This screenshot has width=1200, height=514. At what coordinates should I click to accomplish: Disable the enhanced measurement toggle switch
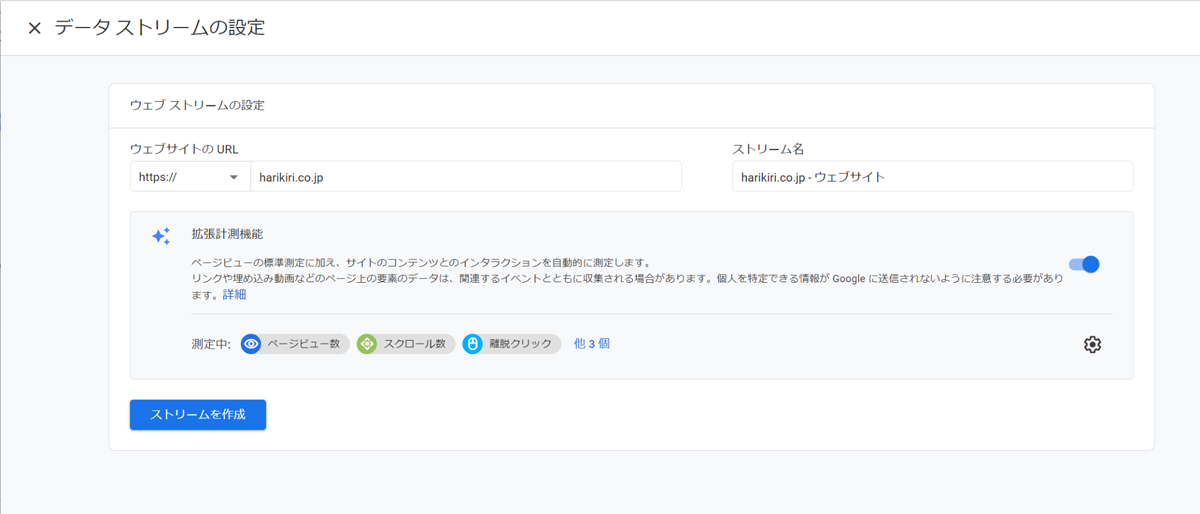coord(1084,265)
